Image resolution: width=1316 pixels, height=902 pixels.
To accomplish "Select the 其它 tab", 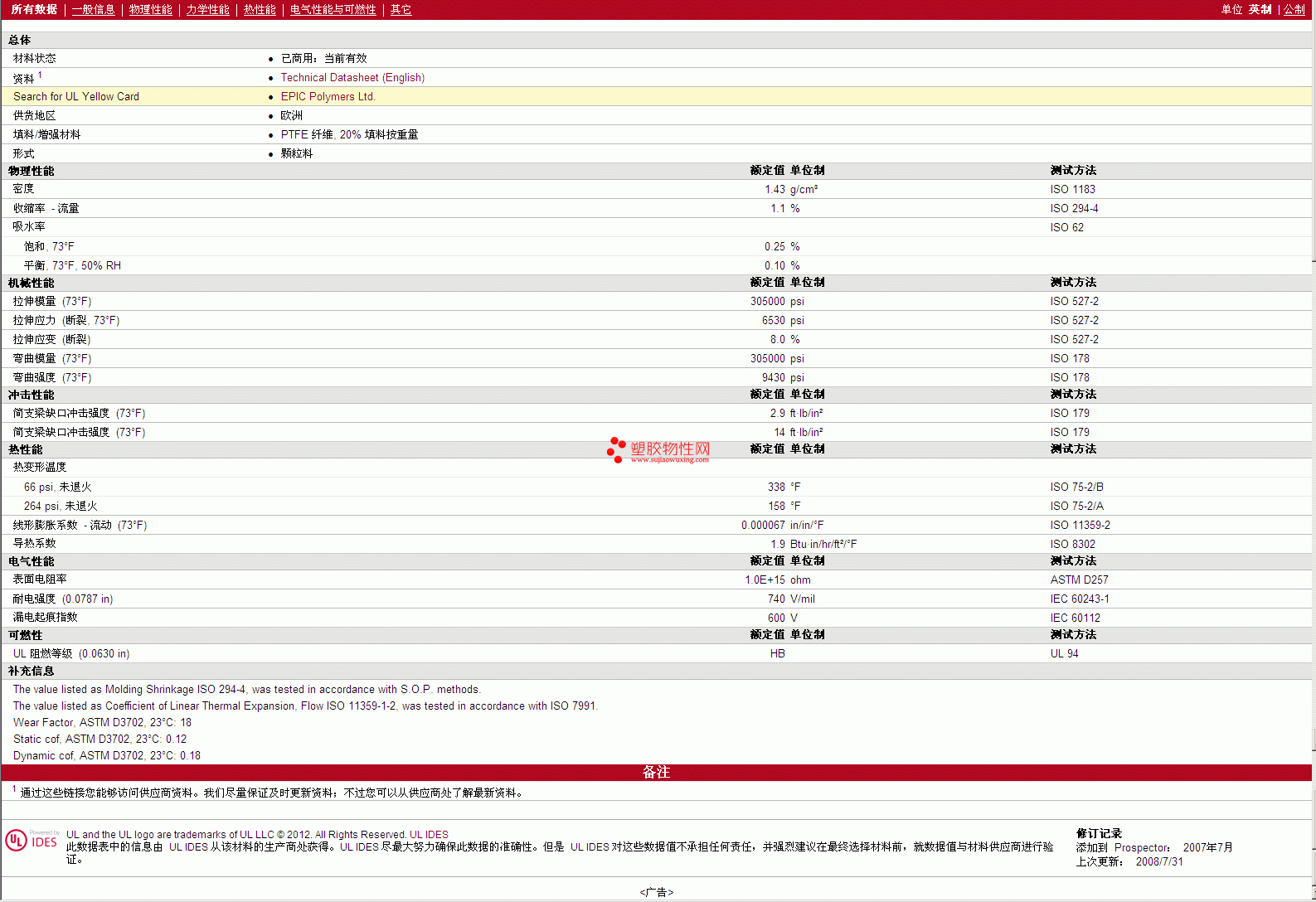I will 401,10.
